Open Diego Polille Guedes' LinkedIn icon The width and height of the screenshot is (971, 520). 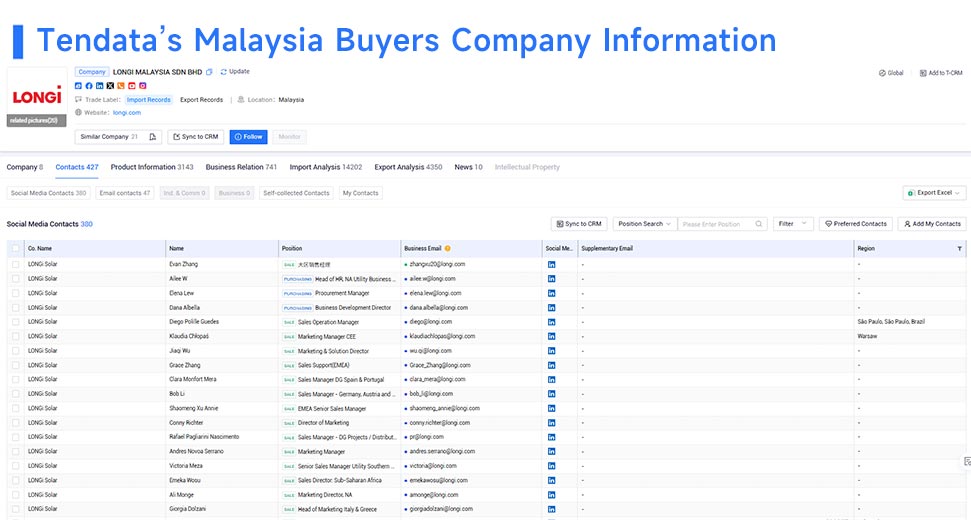551,322
